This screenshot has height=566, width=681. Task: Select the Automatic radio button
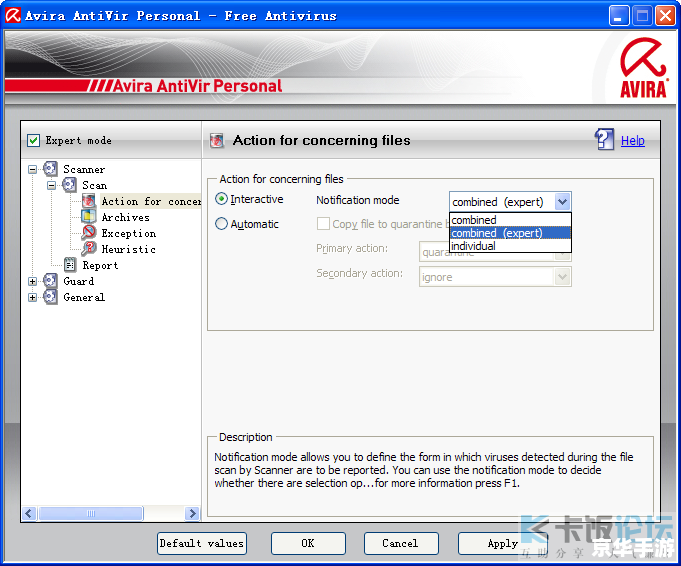(221, 224)
